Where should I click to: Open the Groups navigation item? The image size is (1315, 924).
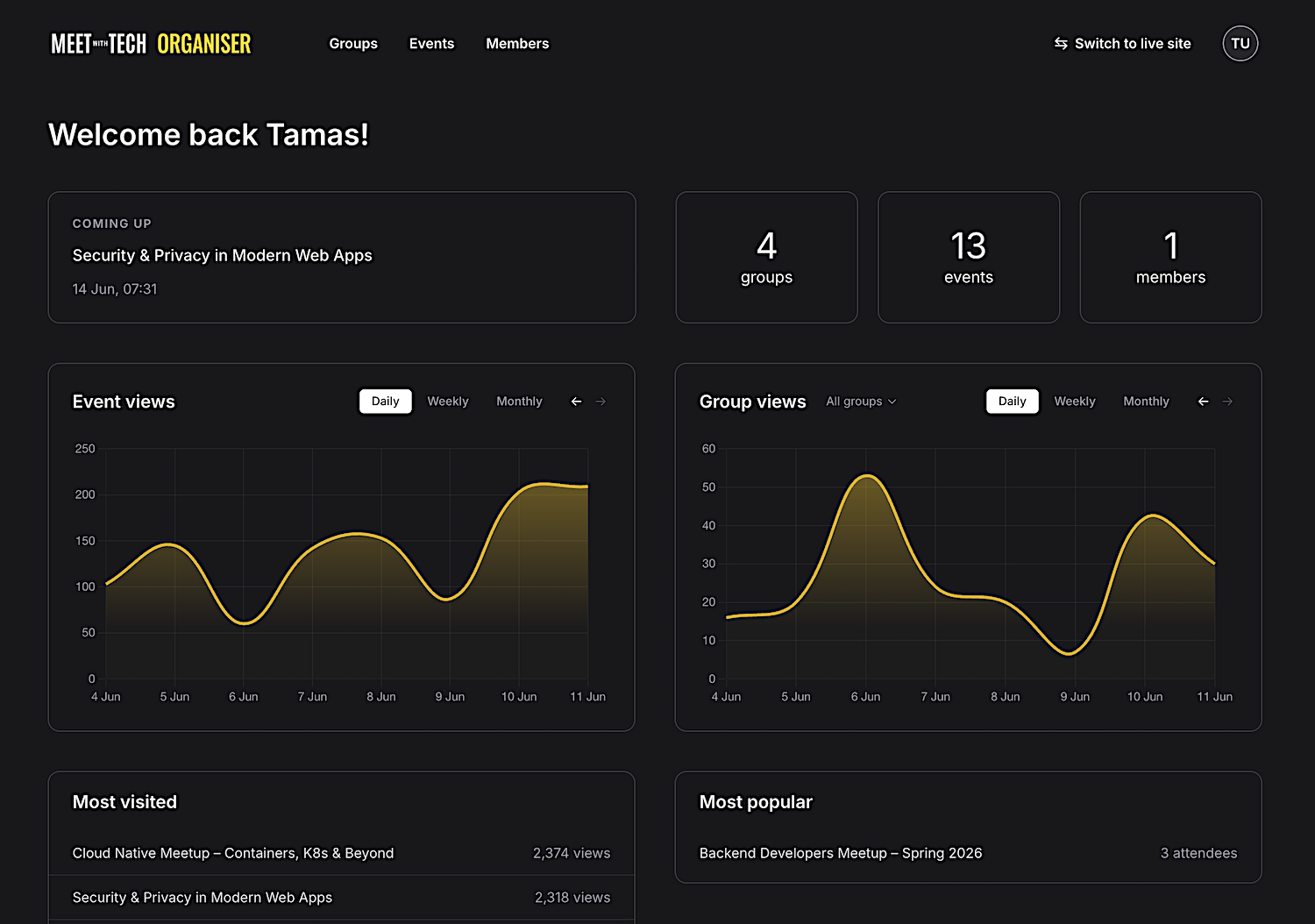pos(353,44)
